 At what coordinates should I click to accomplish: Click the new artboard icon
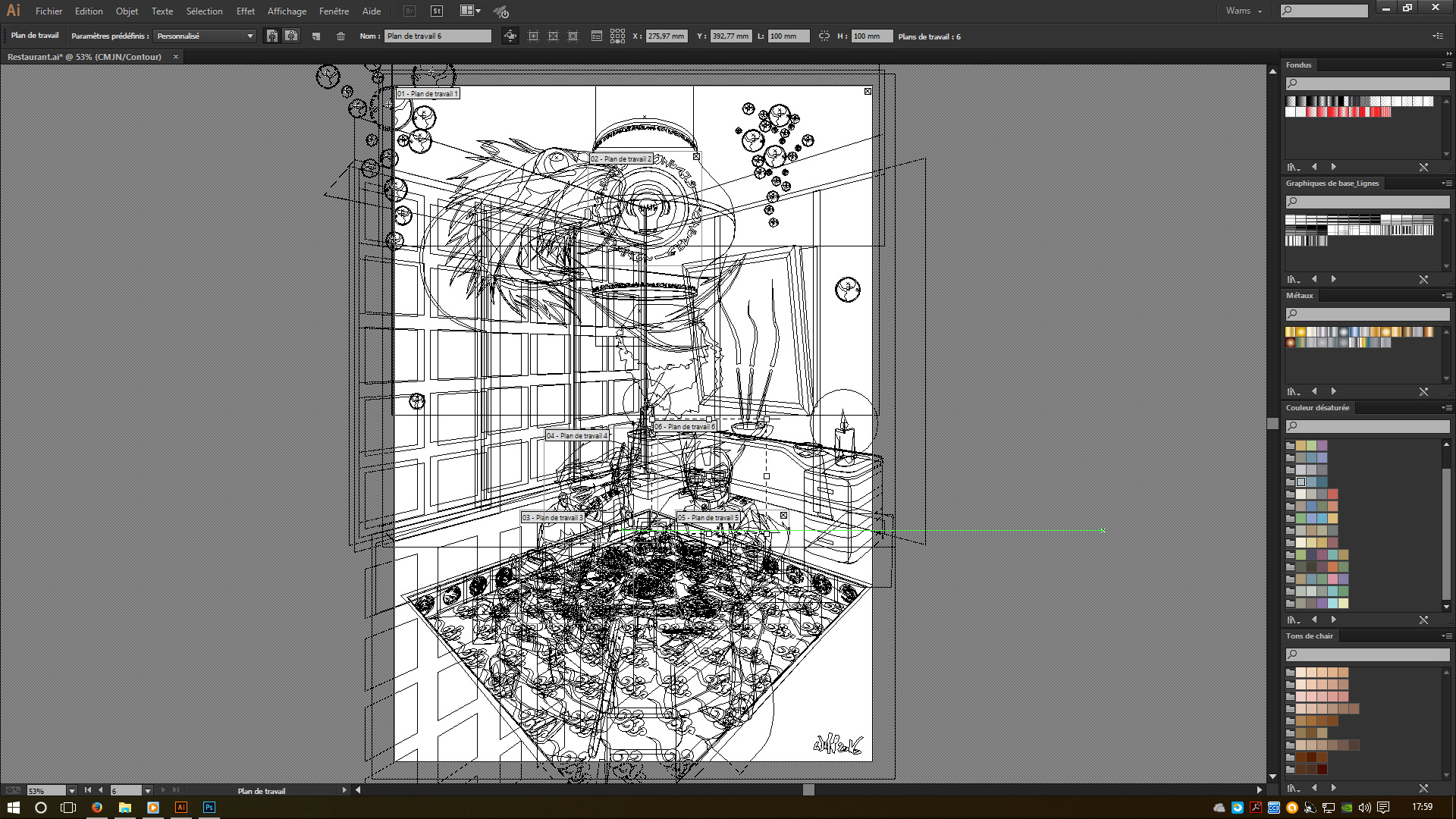pos(316,36)
